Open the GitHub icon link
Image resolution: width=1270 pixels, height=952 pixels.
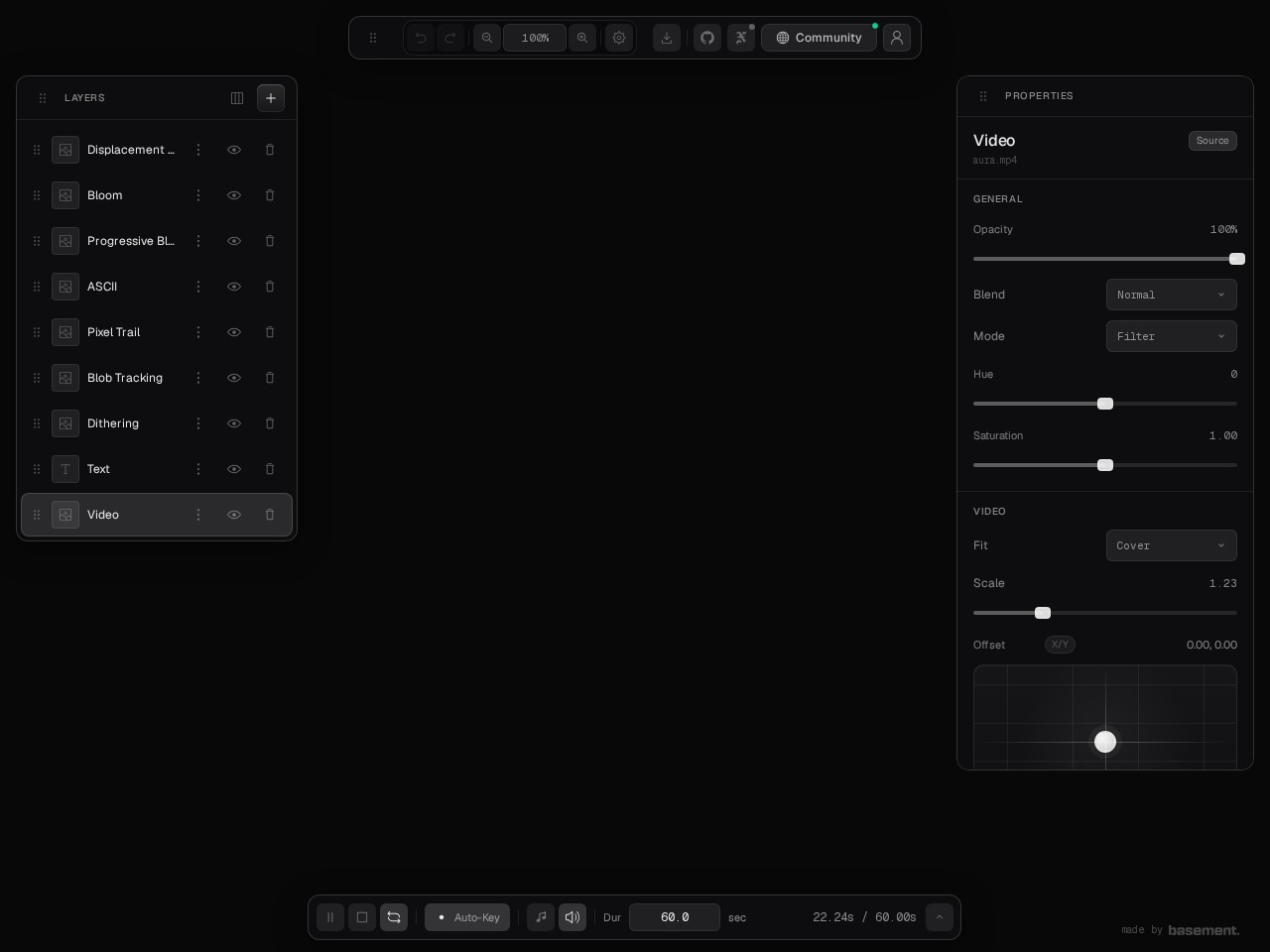point(707,38)
